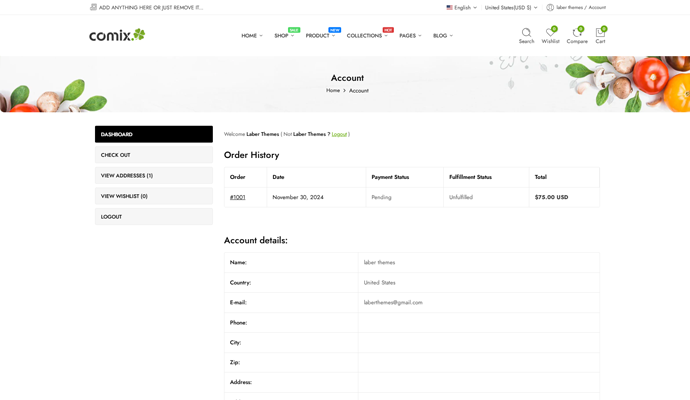The image size is (690, 400).
Task: Open the Compare icon in header
Action: point(576,33)
